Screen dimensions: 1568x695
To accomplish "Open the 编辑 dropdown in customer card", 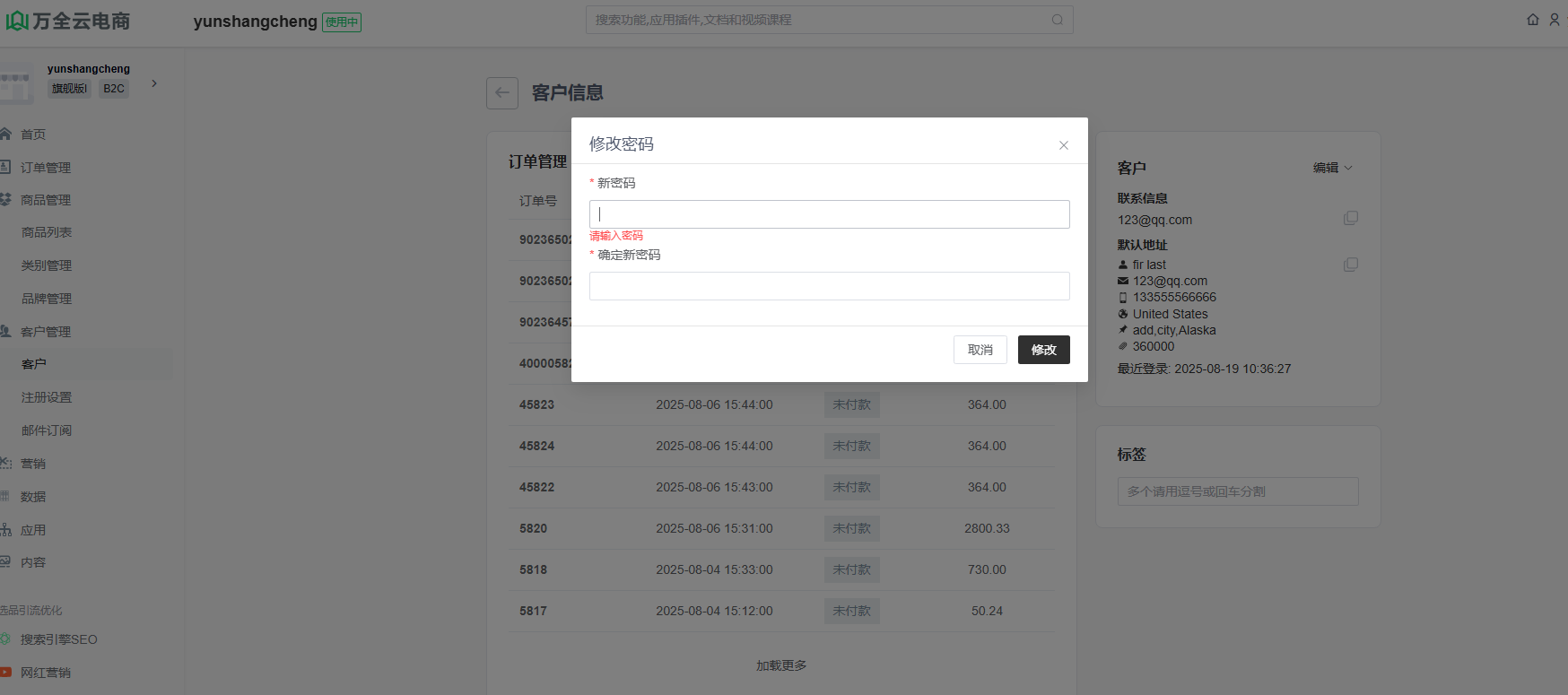I will pyautogui.click(x=1332, y=168).
